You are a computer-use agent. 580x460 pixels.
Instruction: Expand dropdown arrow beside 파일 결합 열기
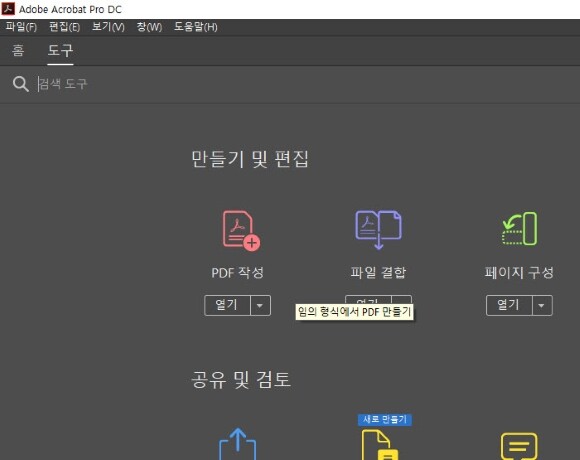(x=402, y=300)
